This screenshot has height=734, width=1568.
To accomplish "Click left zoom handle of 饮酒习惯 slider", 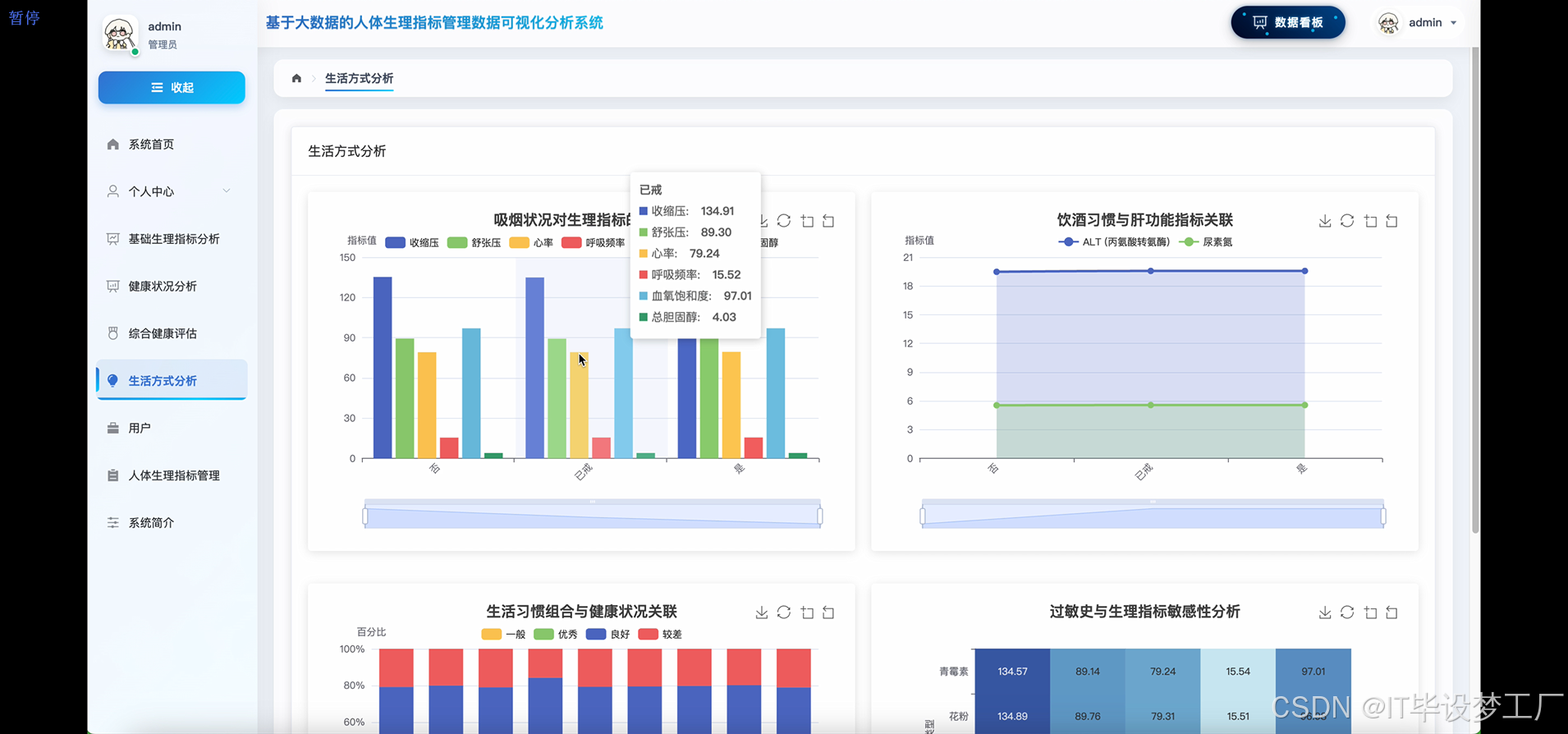I will (923, 516).
